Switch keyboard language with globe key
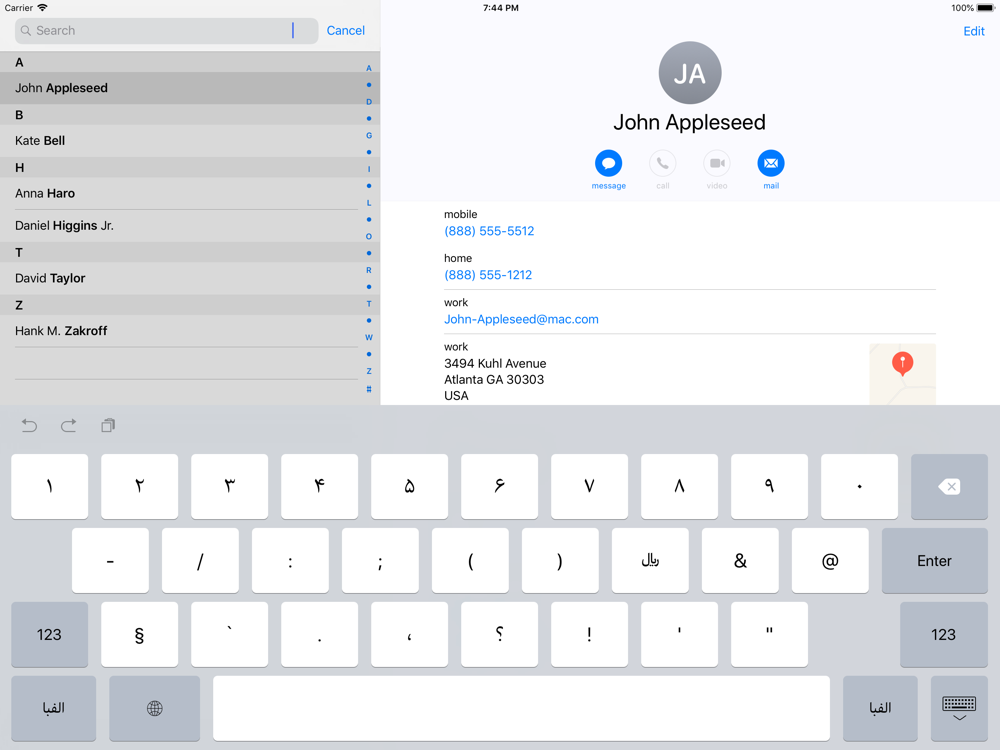This screenshot has width=1000, height=750. click(x=154, y=708)
